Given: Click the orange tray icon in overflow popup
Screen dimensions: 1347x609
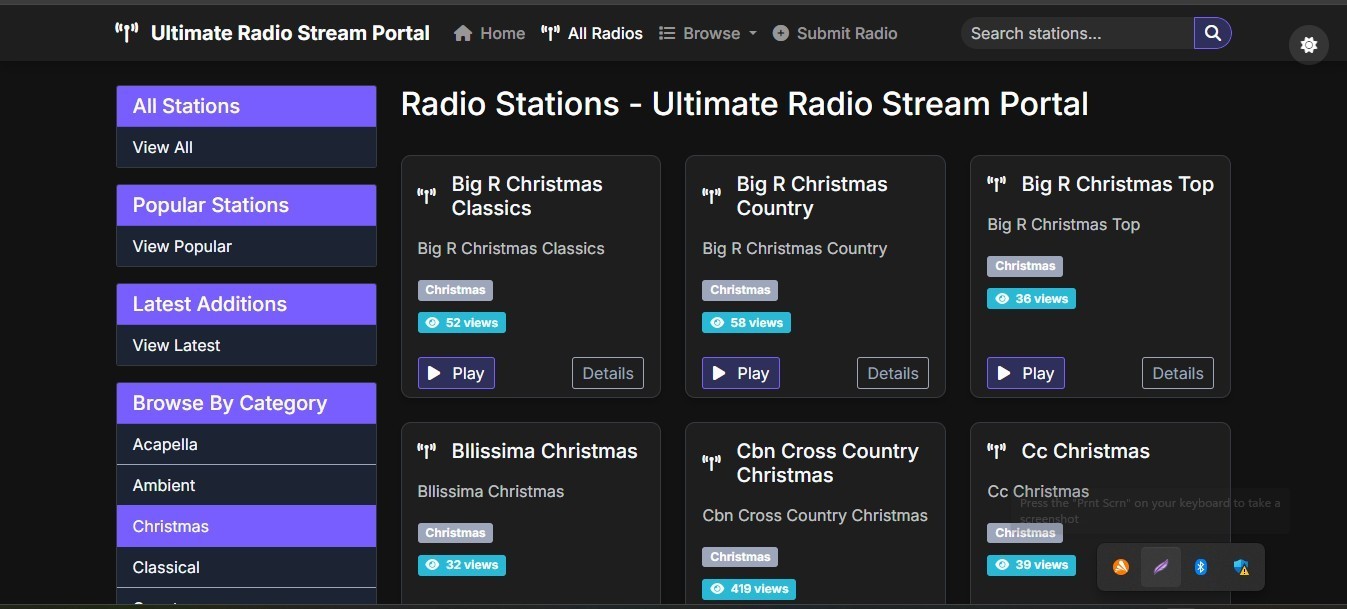Looking at the screenshot, I should click(1121, 567).
